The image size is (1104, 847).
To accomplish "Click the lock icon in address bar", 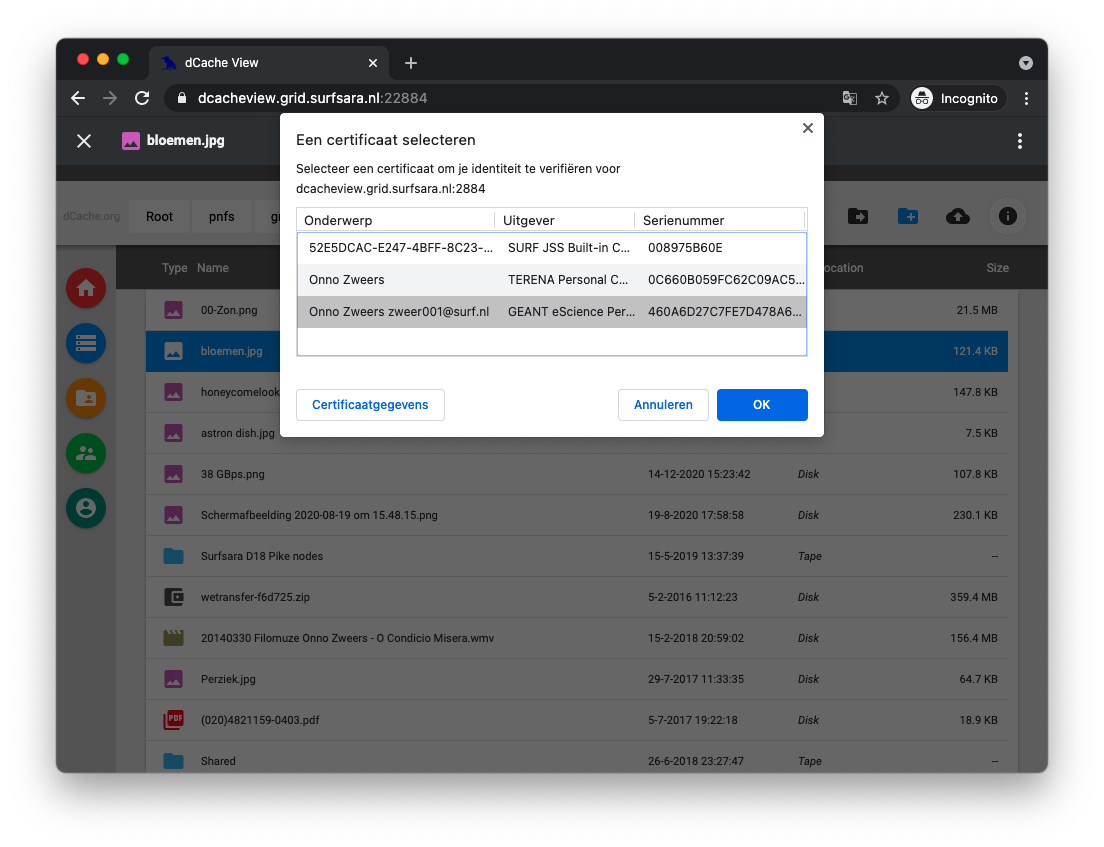I will [x=182, y=98].
